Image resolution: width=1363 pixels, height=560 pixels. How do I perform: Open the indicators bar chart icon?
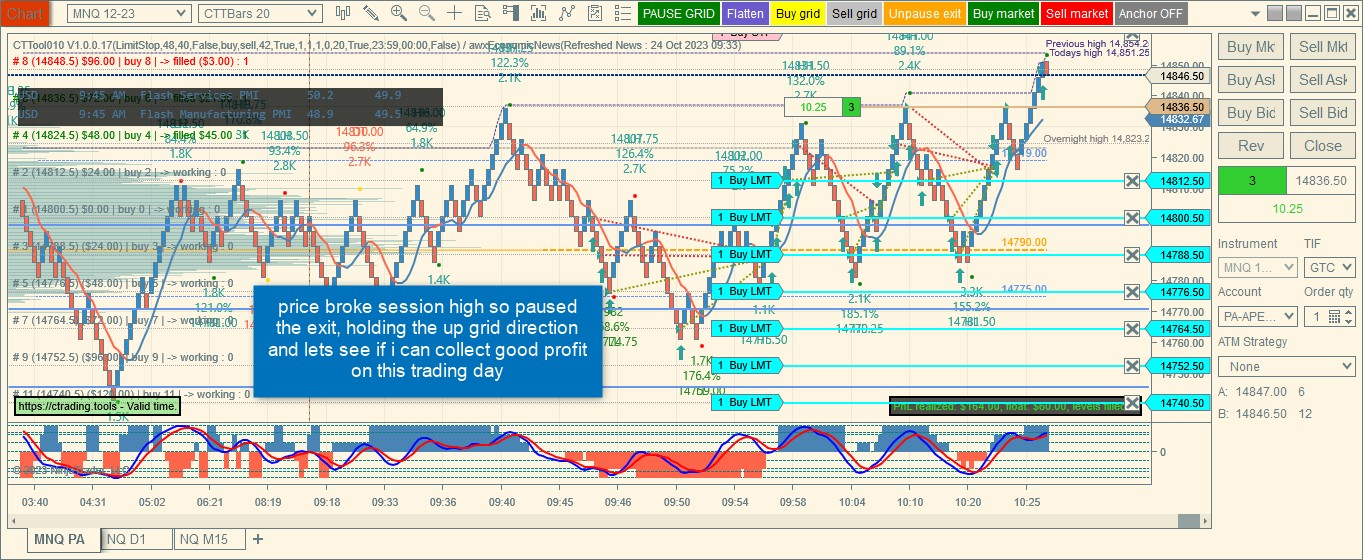point(539,13)
